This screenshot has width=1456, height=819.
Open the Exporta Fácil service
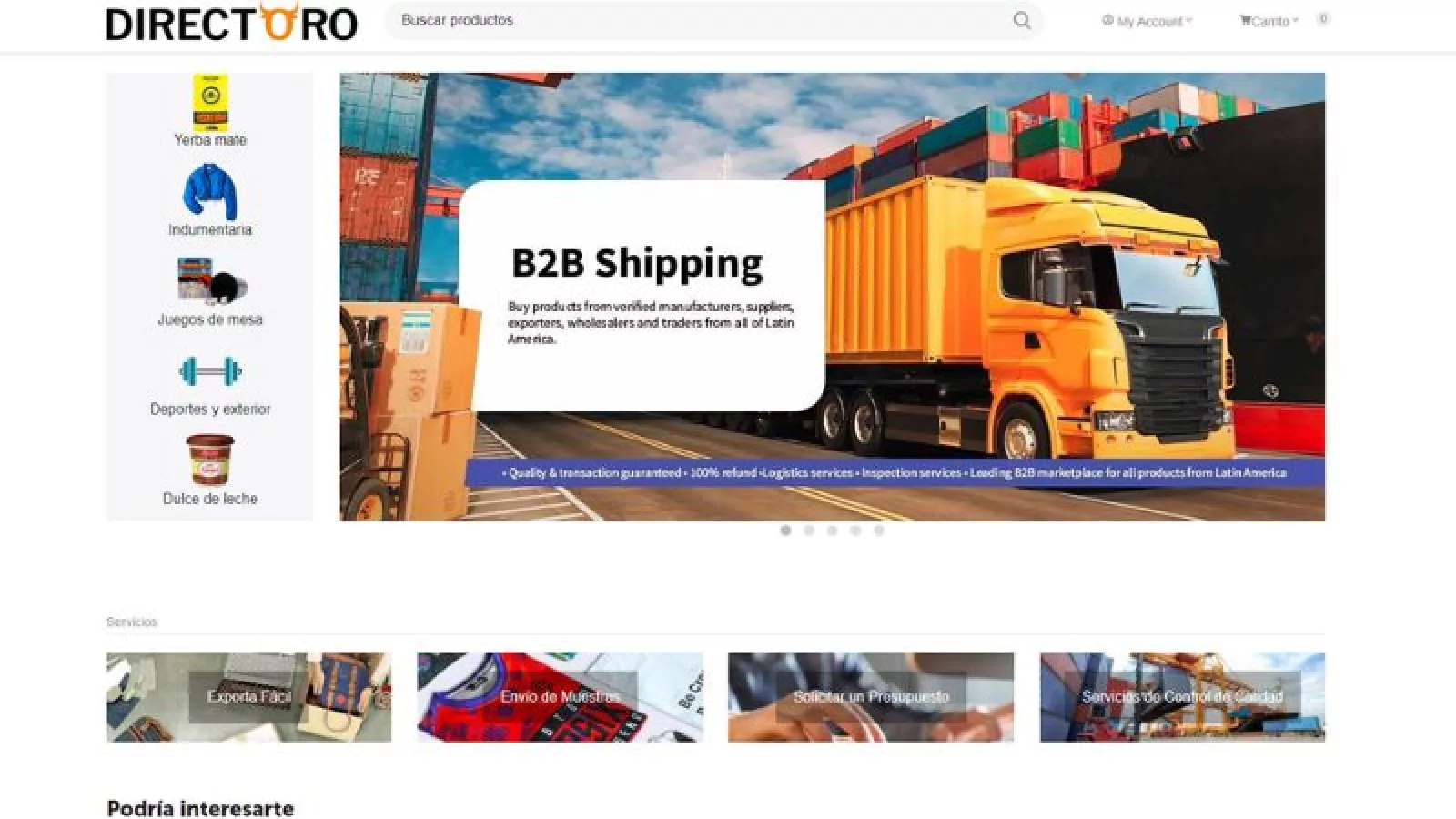[249, 697]
